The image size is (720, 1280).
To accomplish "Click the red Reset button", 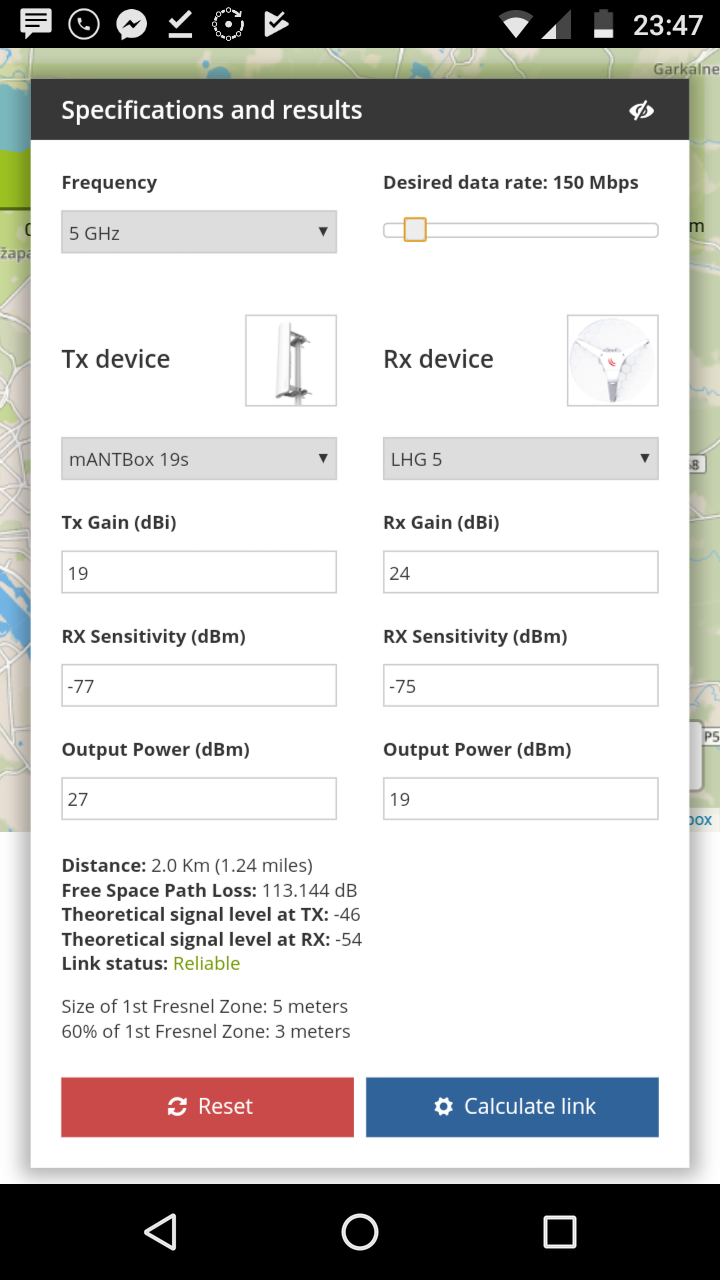I will (x=207, y=1106).
